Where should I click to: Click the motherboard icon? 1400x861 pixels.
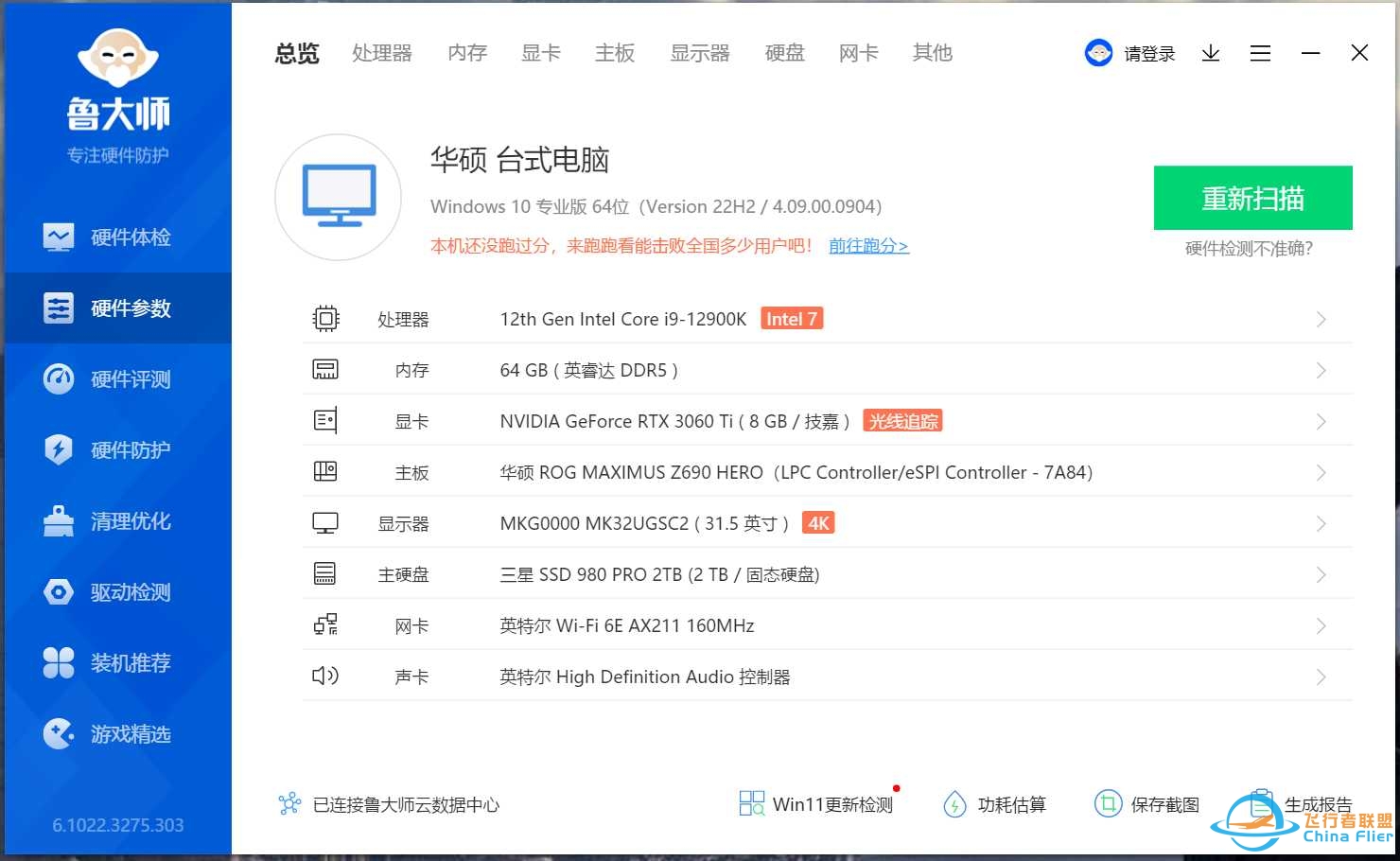click(325, 471)
